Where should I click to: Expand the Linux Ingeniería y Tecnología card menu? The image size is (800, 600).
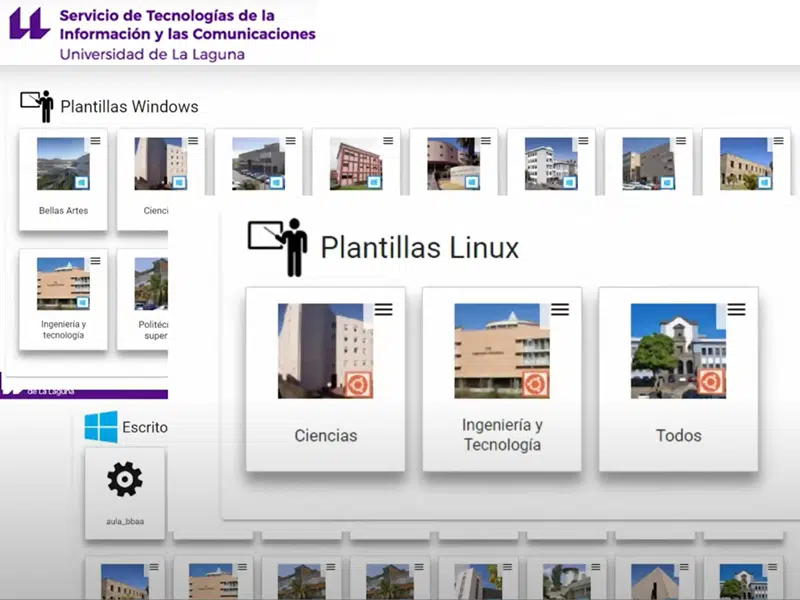[560, 310]
